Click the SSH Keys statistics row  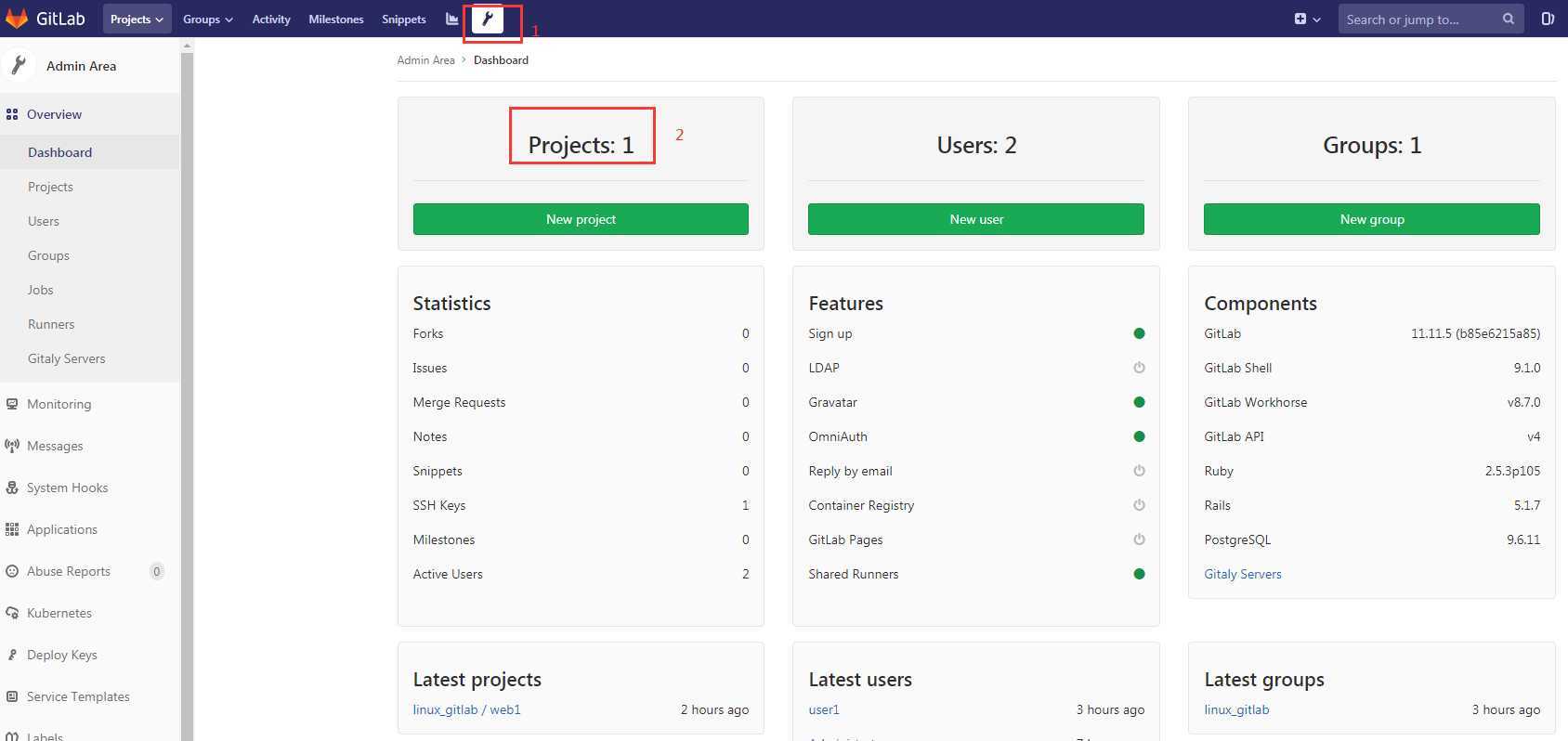coord(581,505)
